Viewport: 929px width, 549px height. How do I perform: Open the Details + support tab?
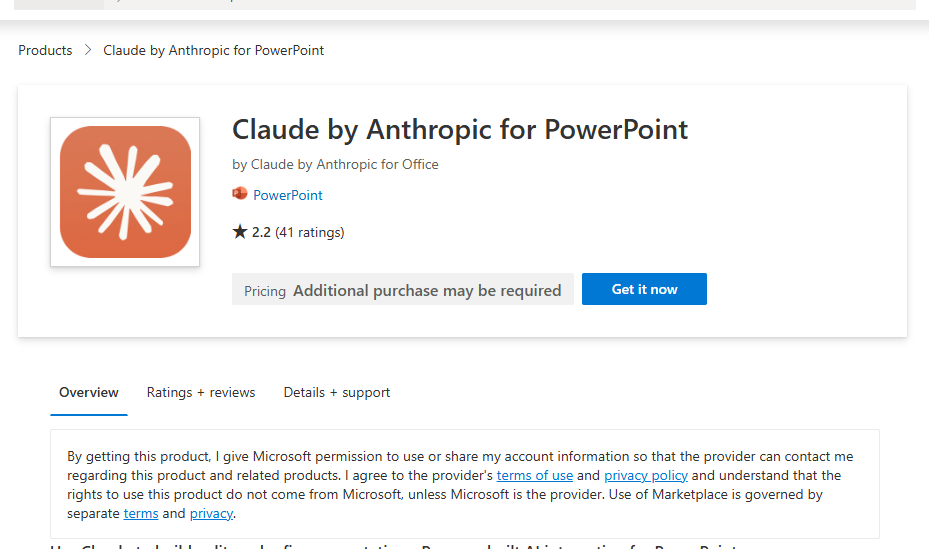(337, 392)
